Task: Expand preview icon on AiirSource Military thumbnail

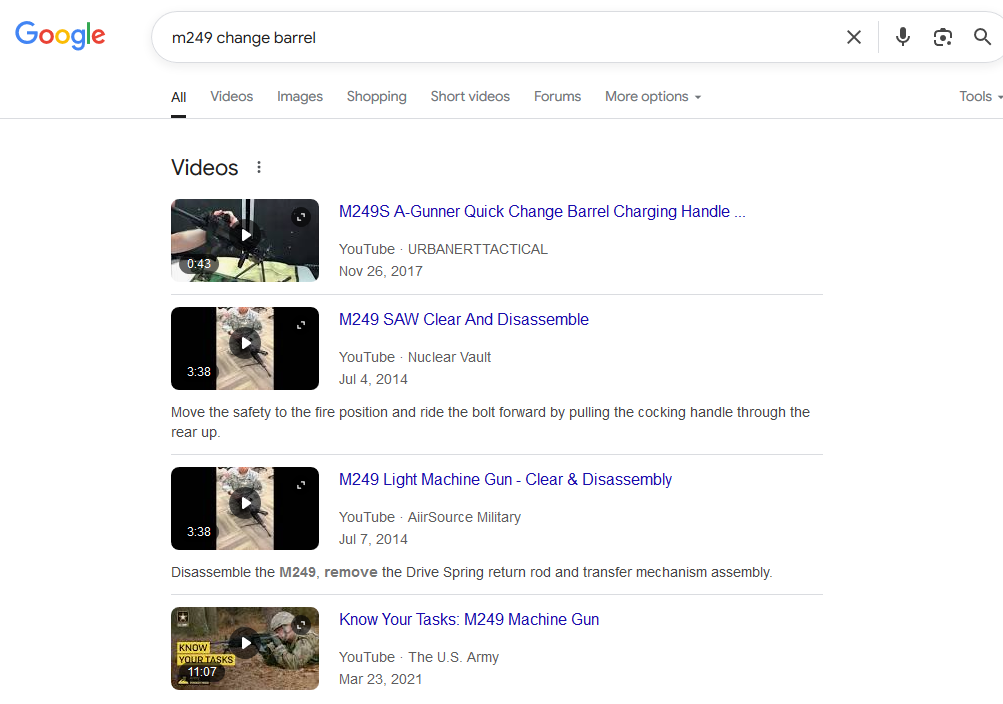Action: tap(301, 485)
